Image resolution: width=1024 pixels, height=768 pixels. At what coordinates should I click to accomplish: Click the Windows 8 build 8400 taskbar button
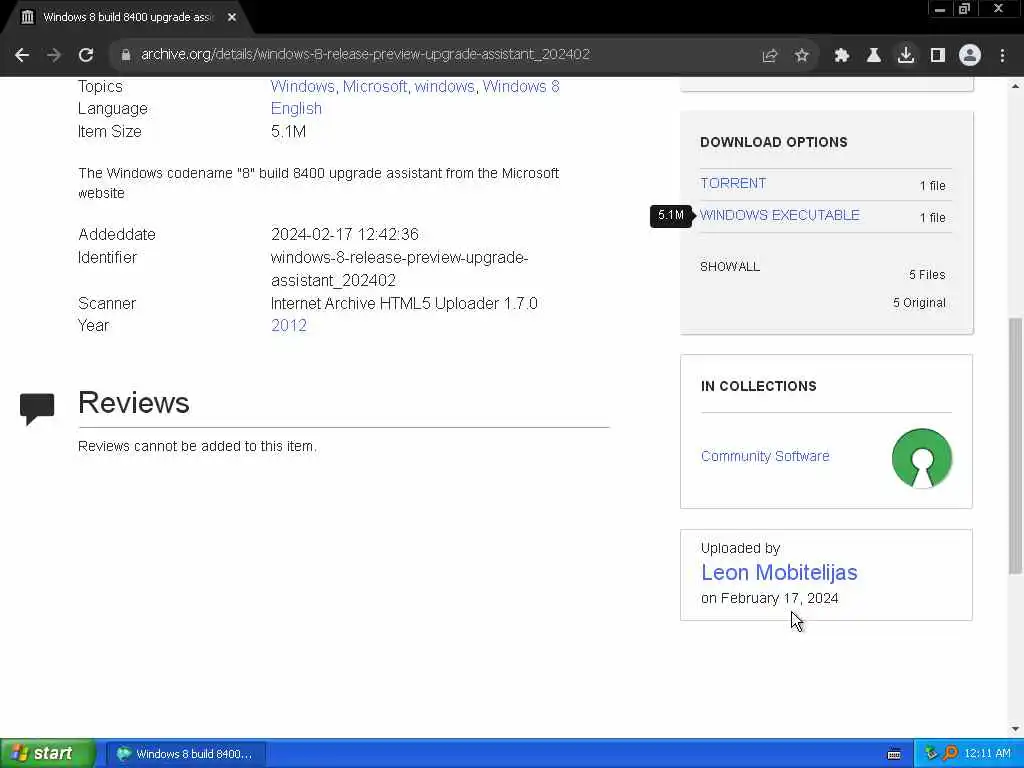[x=186, y=754]
